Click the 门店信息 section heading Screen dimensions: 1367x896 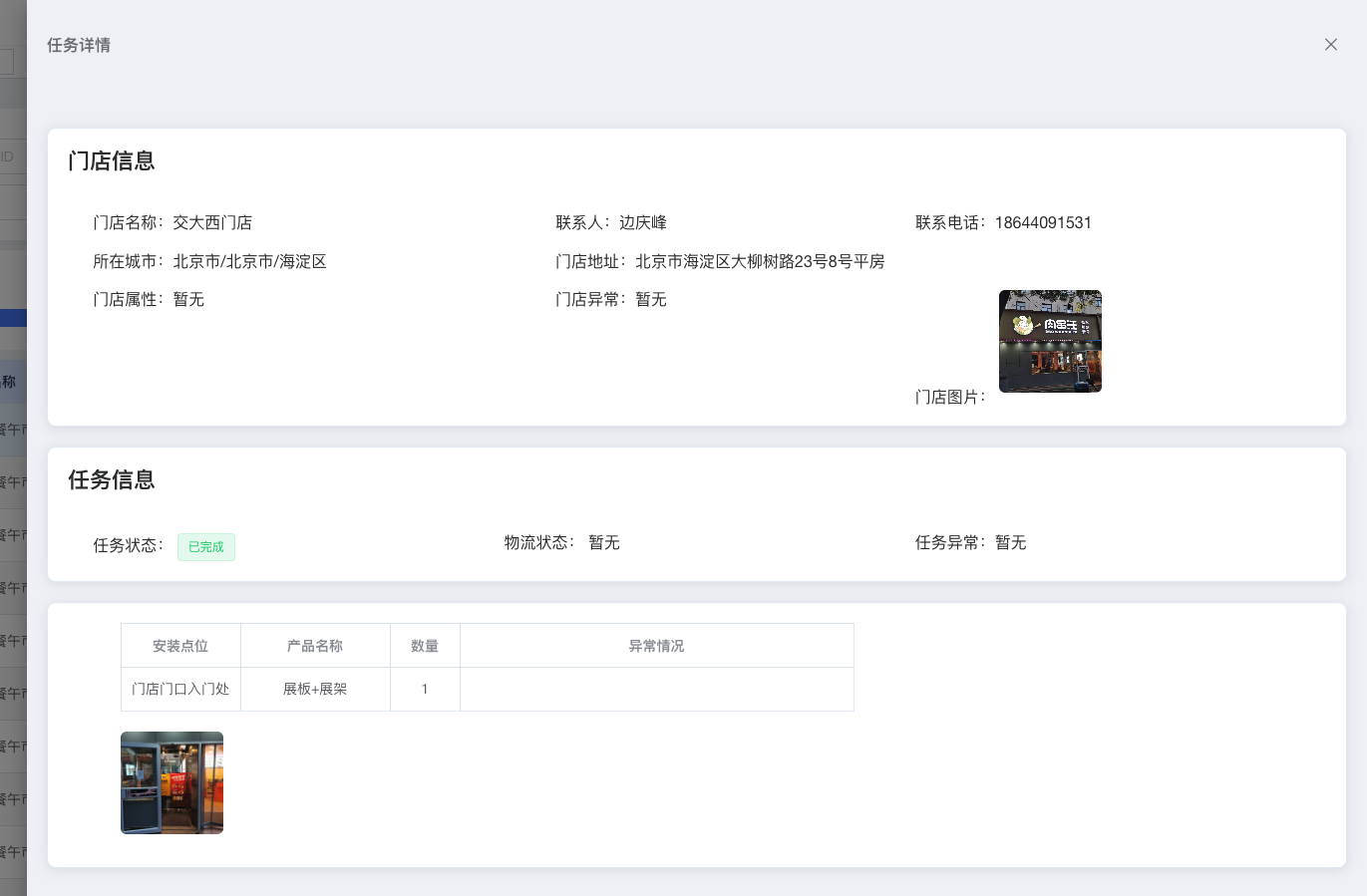(x=112, y=161)
